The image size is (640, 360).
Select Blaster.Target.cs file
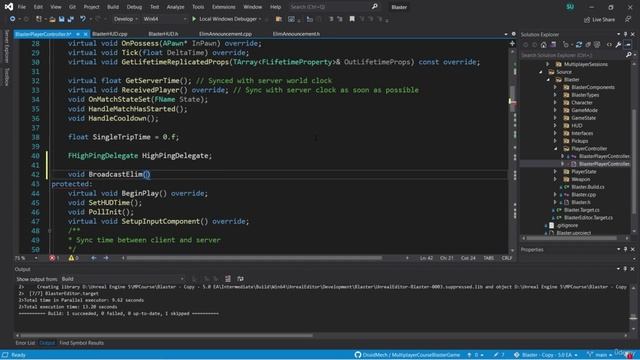tap(582, 210)
